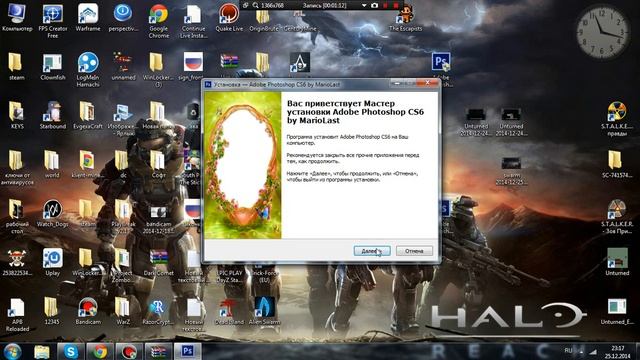Switch to Photoshop installer taskbar button
This screenshot has height=360, width=640.
188,351
